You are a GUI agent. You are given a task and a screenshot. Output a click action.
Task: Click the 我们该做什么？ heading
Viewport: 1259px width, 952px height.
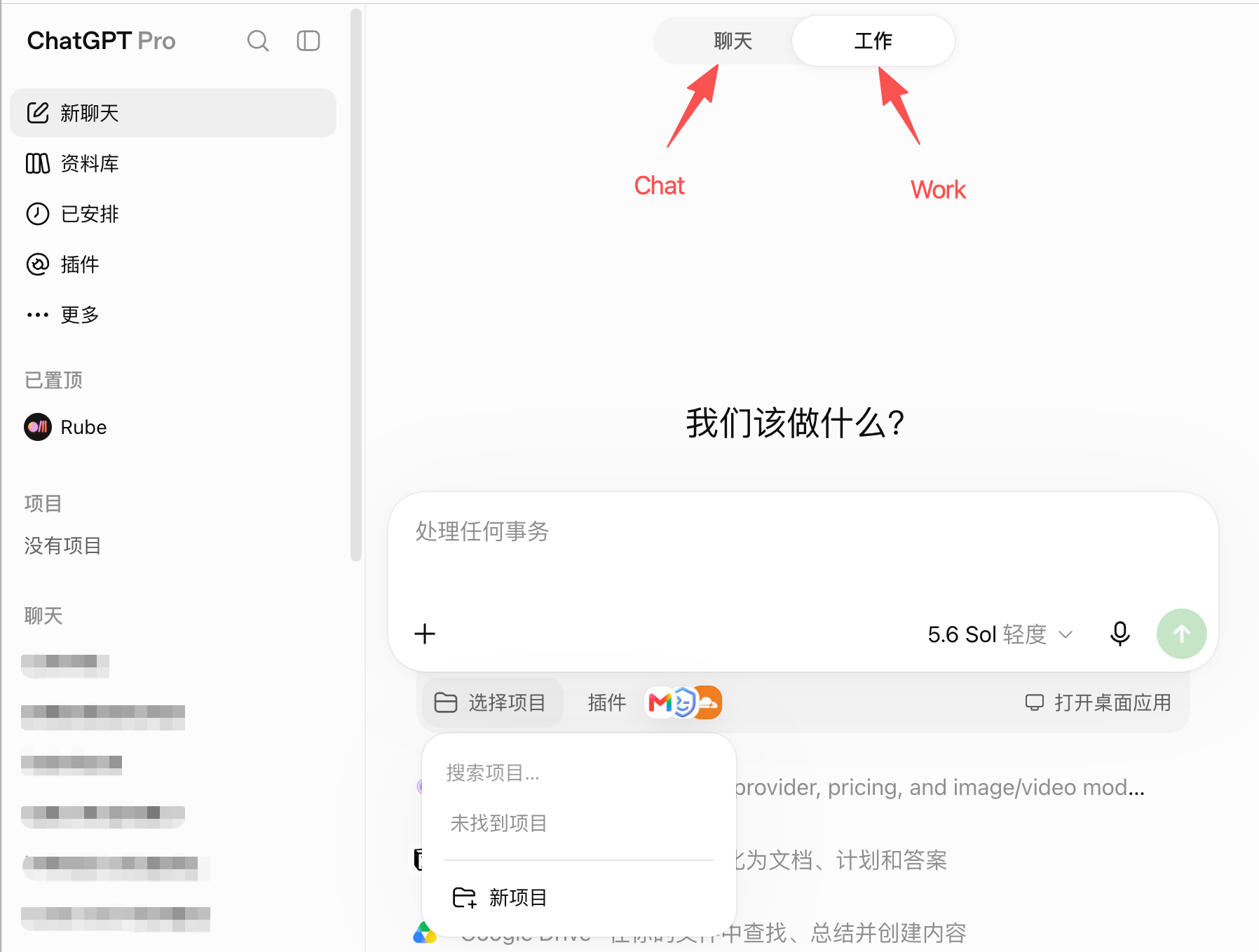pos(795,423)
